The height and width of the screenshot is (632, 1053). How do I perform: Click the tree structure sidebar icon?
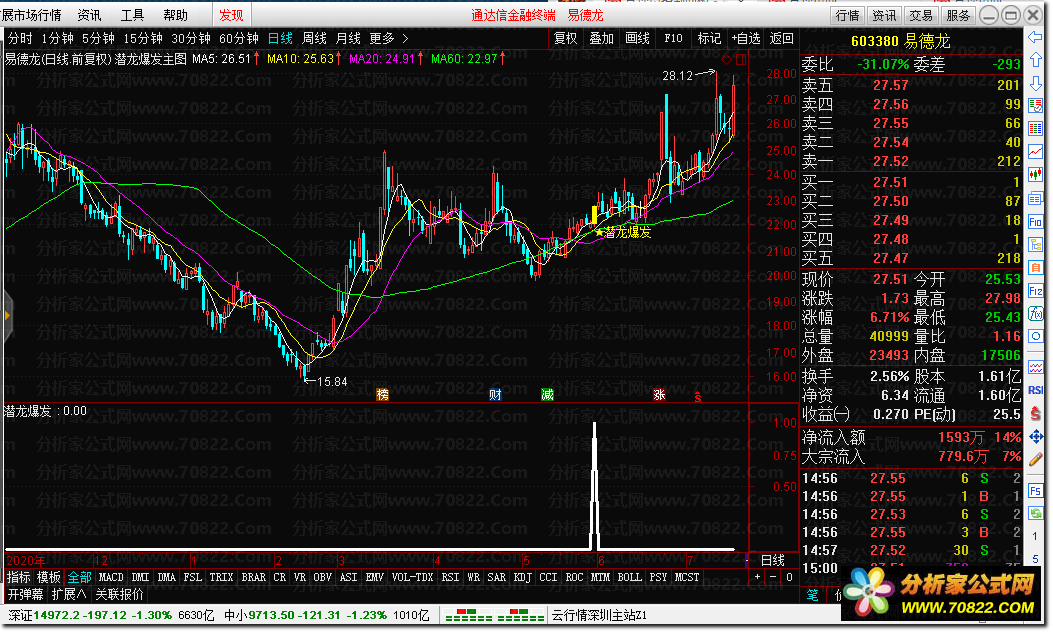tap(1035, 244)
